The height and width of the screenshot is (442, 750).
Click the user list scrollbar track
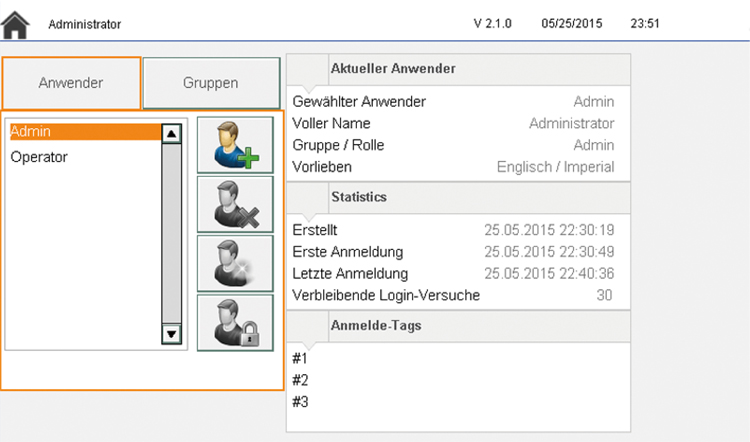[171, 233]
